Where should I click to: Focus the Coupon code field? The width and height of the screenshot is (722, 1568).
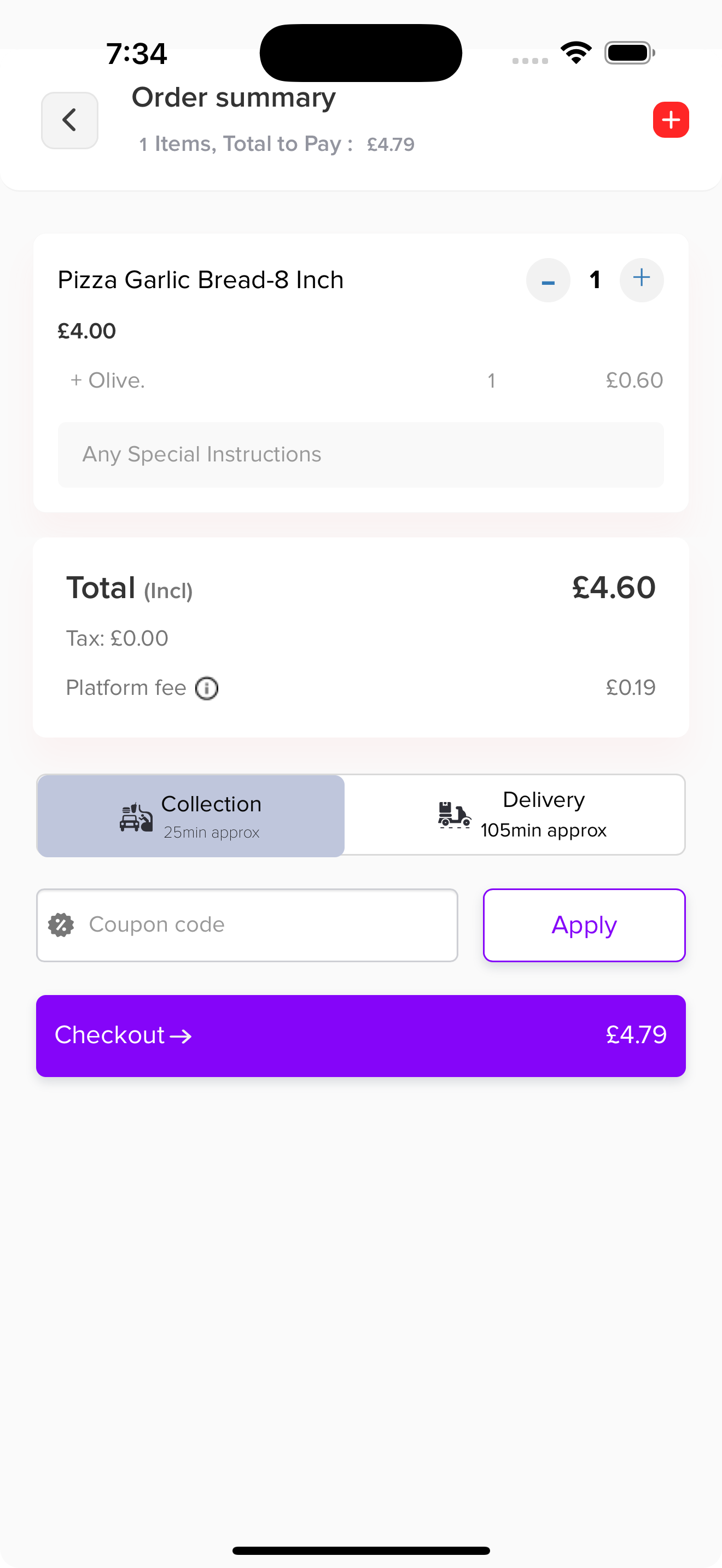pos(247,925)
